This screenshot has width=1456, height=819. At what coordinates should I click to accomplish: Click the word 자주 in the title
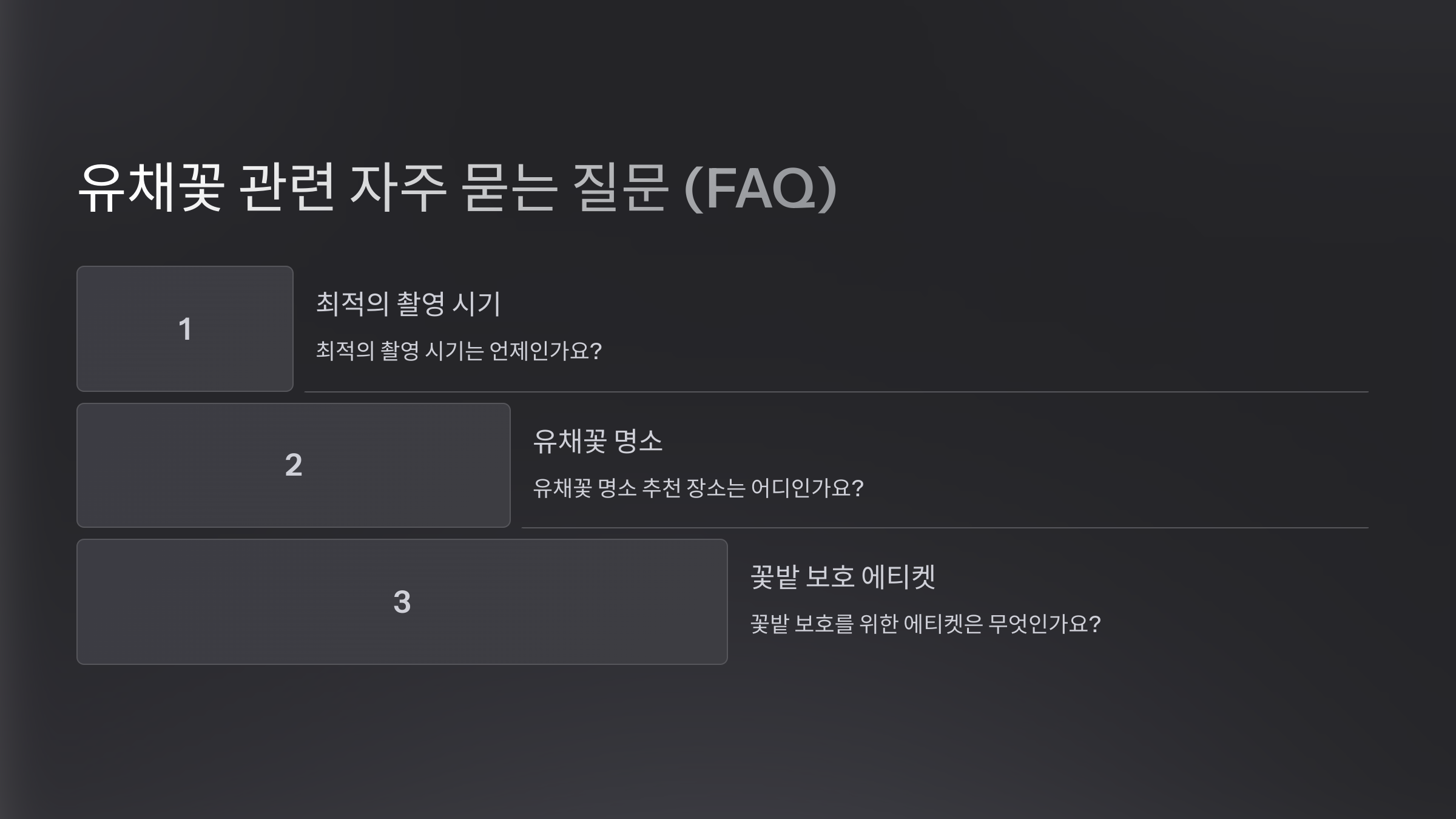(x=399, y=188)
